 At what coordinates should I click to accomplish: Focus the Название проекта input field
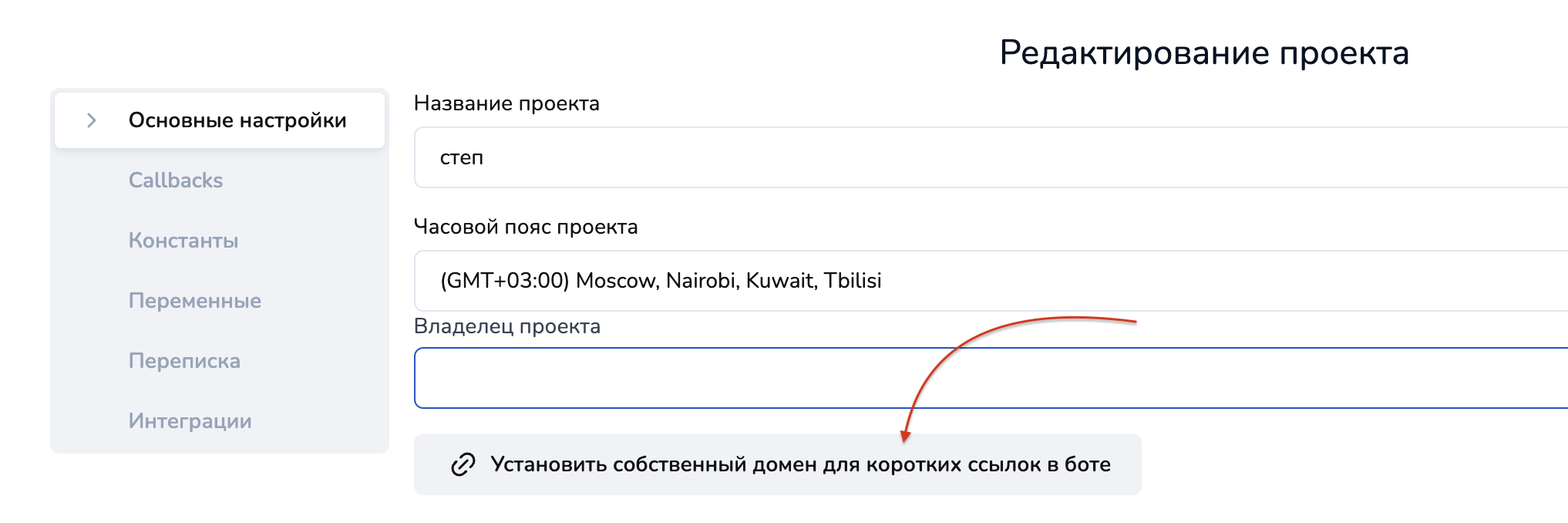(987, 157)
